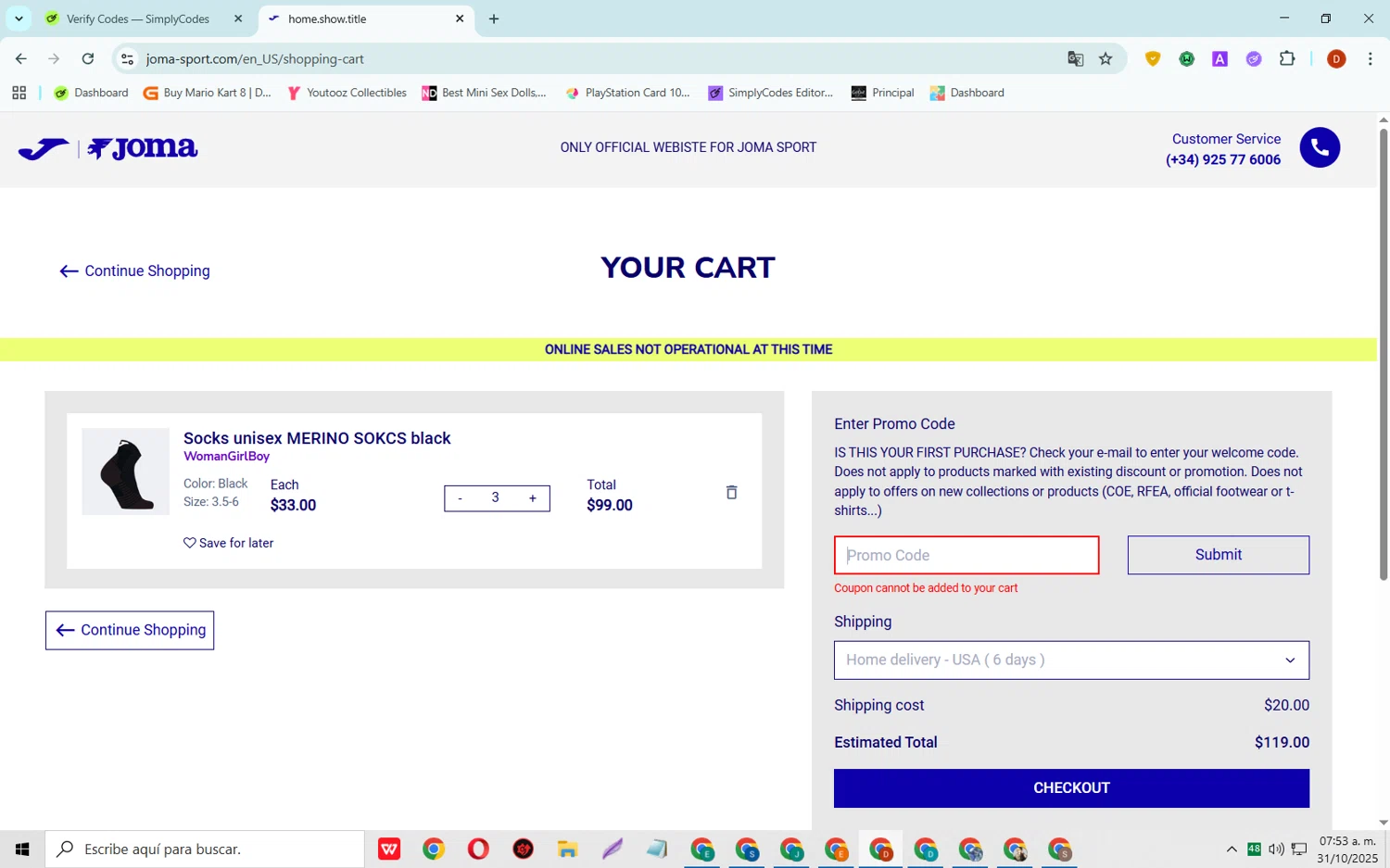
Task: Click the black socks product thumbnail
Action: pyautogui.click(x=126, y=472)
